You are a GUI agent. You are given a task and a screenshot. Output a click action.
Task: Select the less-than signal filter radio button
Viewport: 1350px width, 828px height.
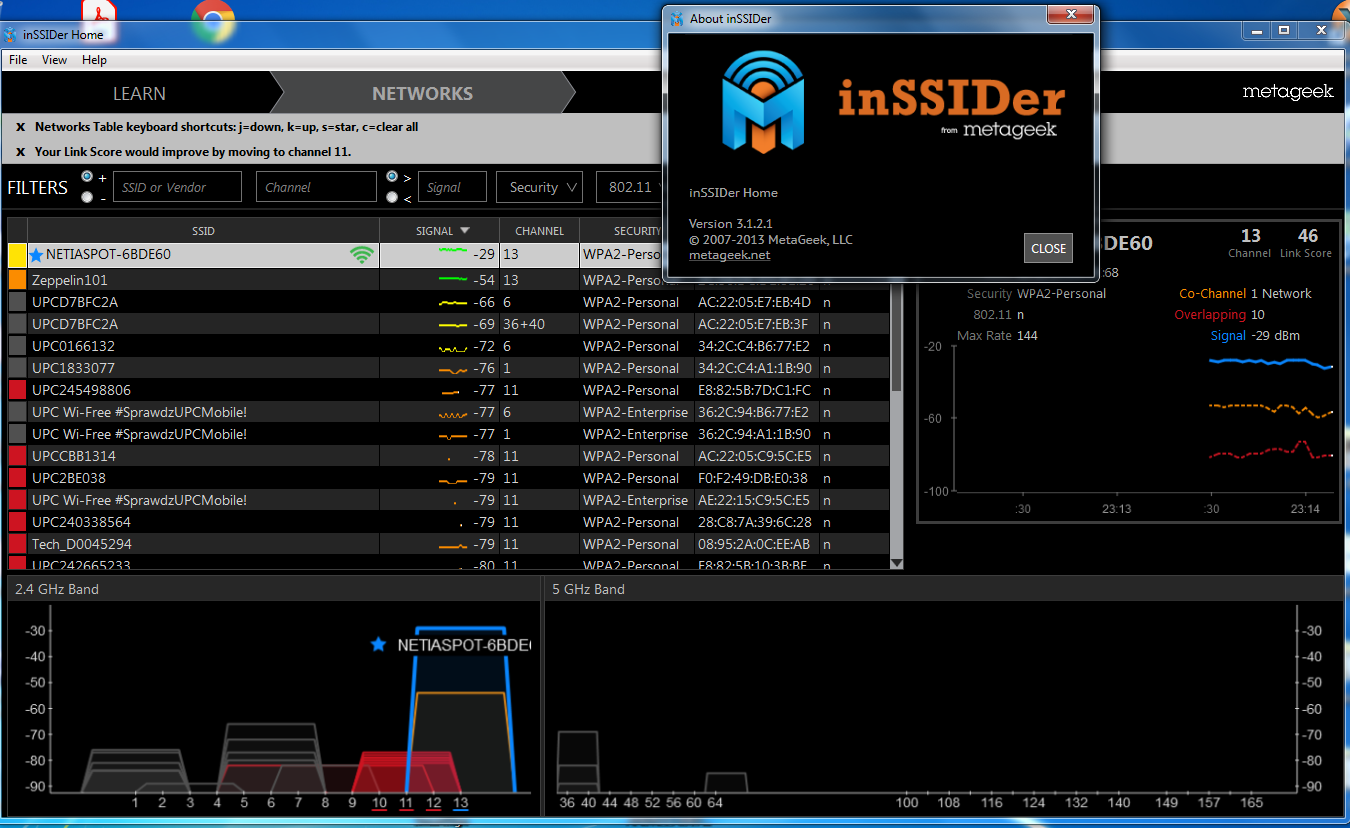(x=392, y=197)
